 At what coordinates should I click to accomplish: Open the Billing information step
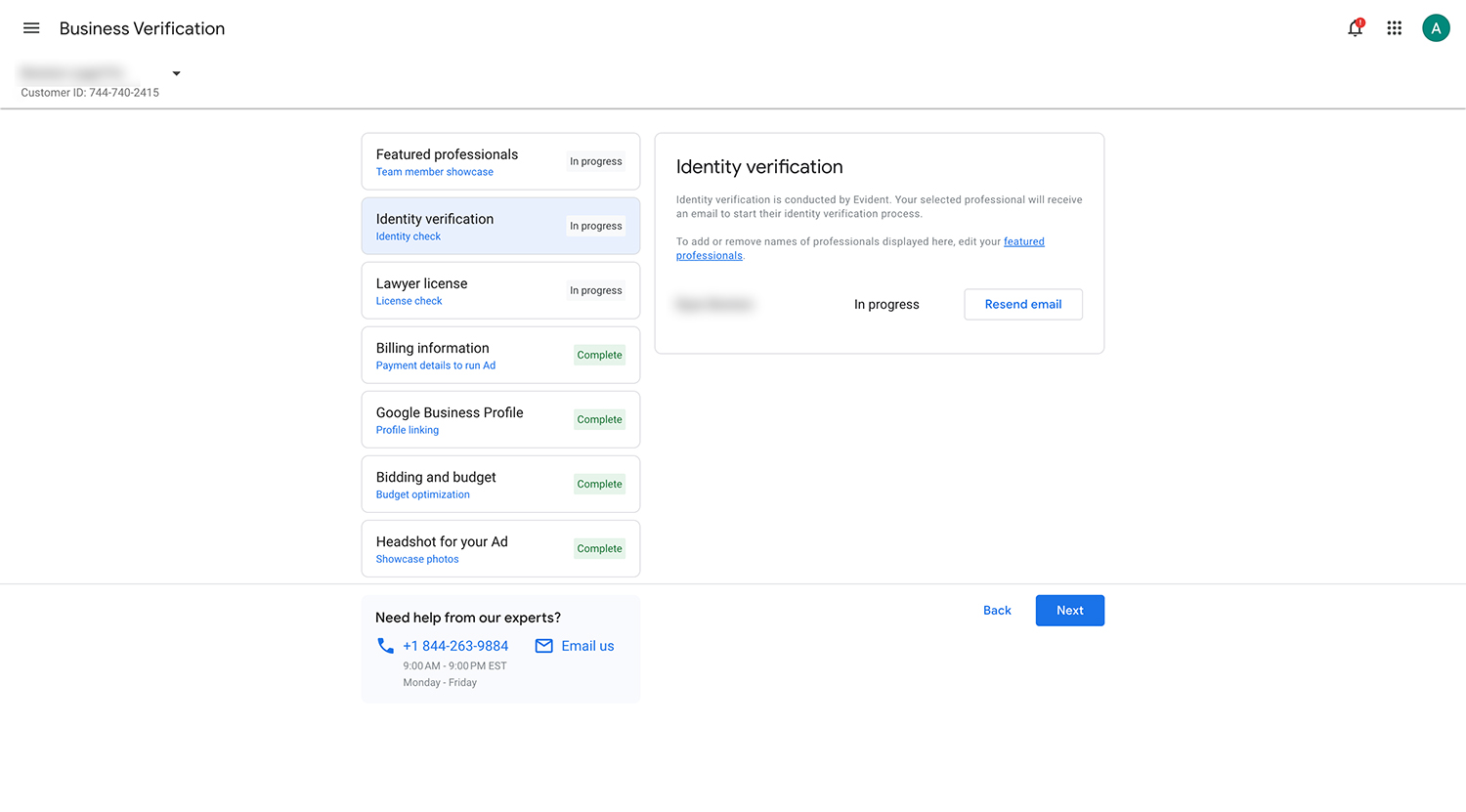coord(500,355)
